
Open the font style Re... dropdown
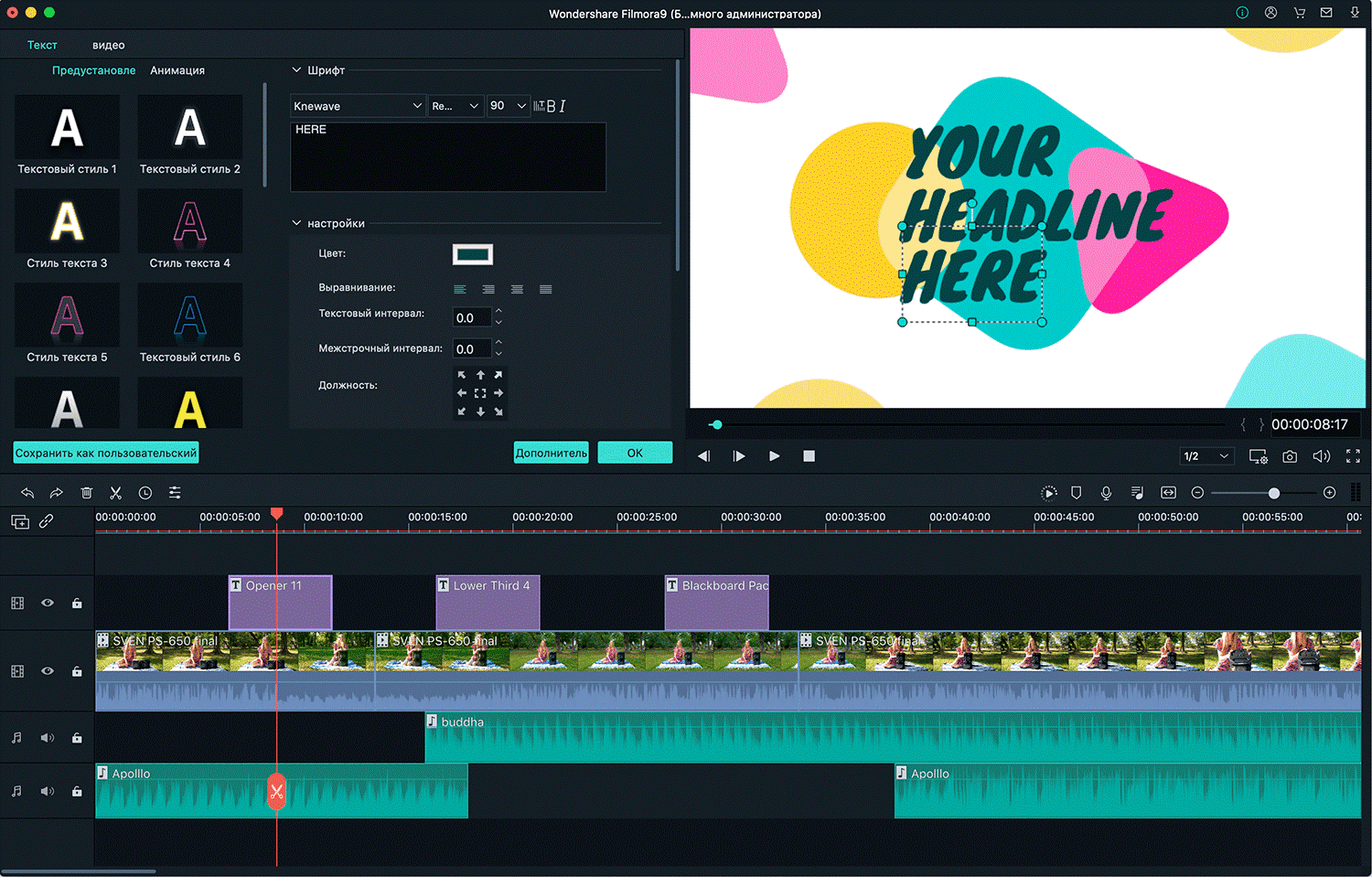[x=456, y=106]
